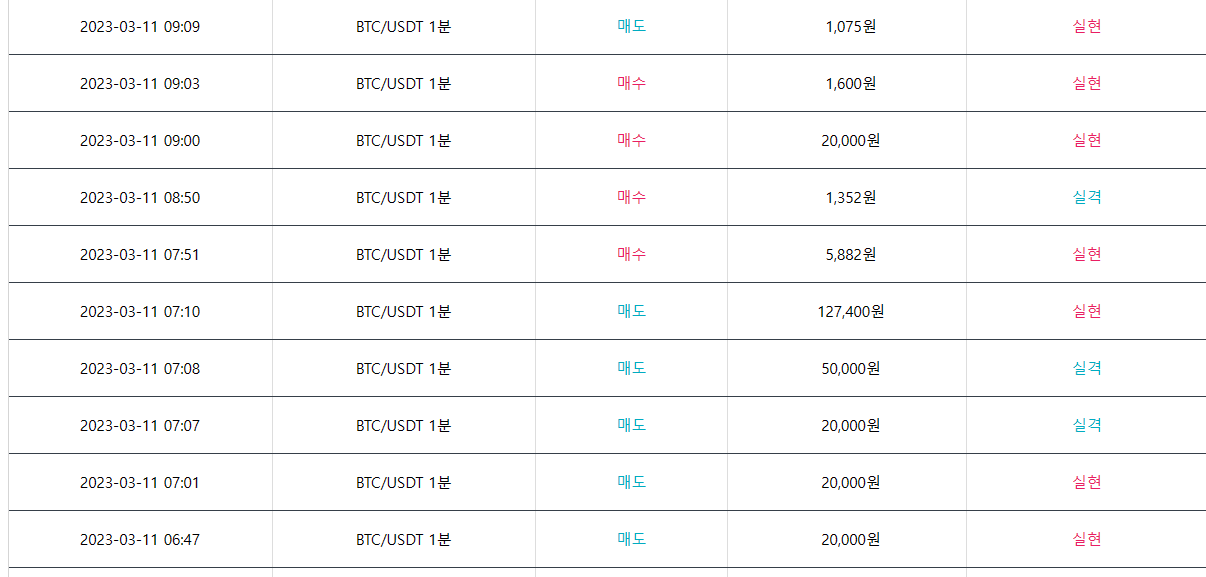
Task: Click the 2023-03-11 09:09 date cell
Action: [x=140, y=26]
